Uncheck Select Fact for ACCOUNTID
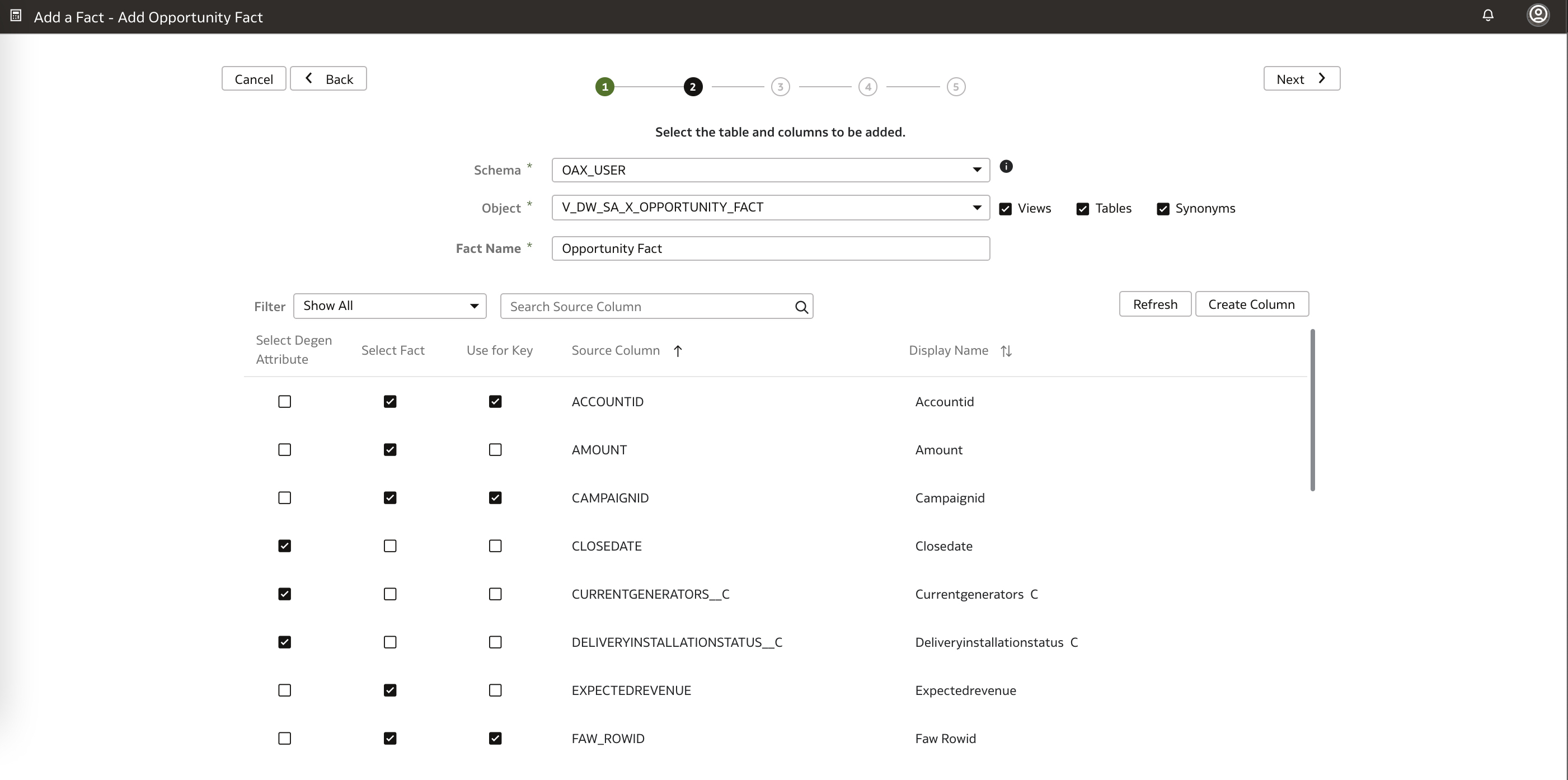 pyautogui.click(x=389, y=401)
